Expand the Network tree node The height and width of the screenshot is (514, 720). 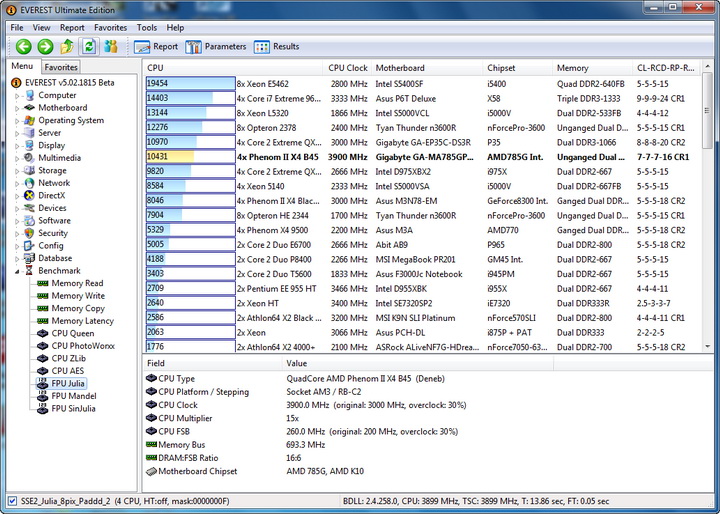point(17,183)
